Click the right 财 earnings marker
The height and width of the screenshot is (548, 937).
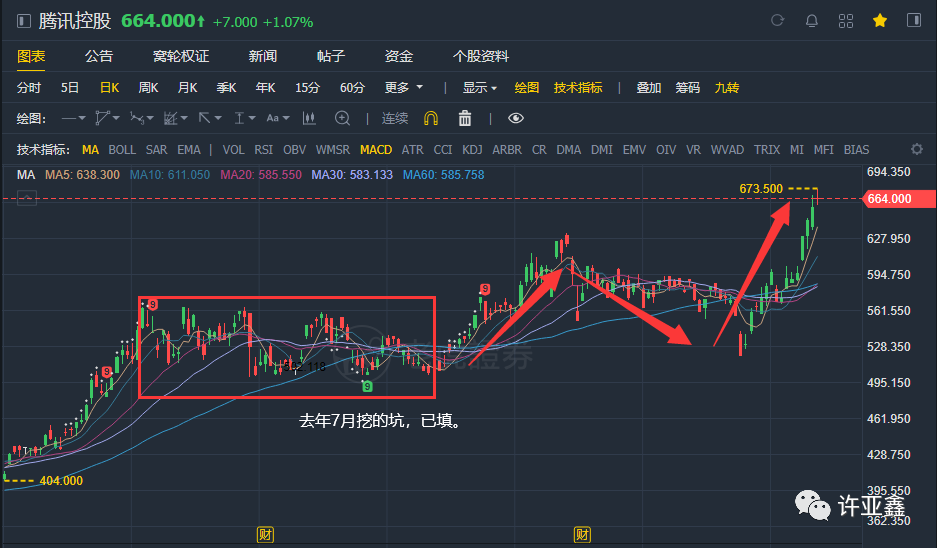(x=582, y=534)
